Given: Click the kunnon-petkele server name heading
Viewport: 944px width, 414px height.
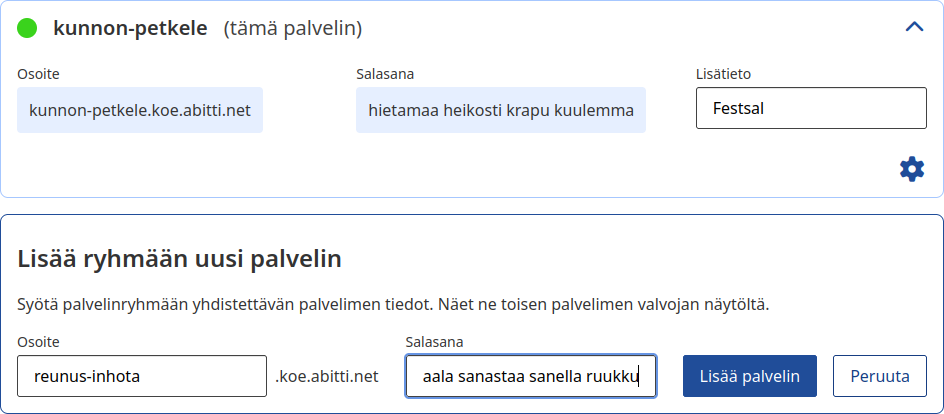Looking at the screenshot, I should click(130, 28).
